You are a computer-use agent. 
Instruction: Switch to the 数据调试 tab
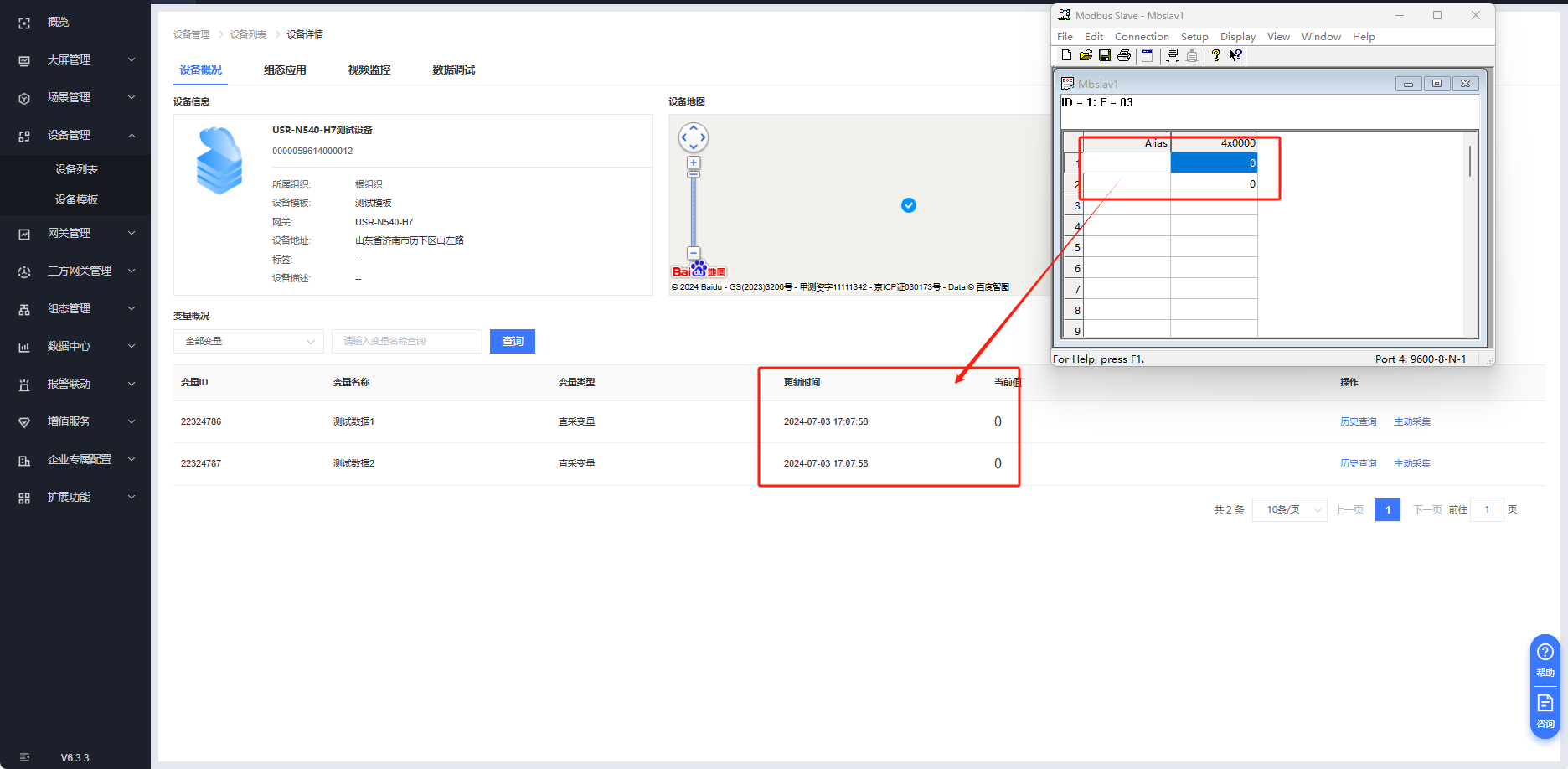(x=453, y=70)
